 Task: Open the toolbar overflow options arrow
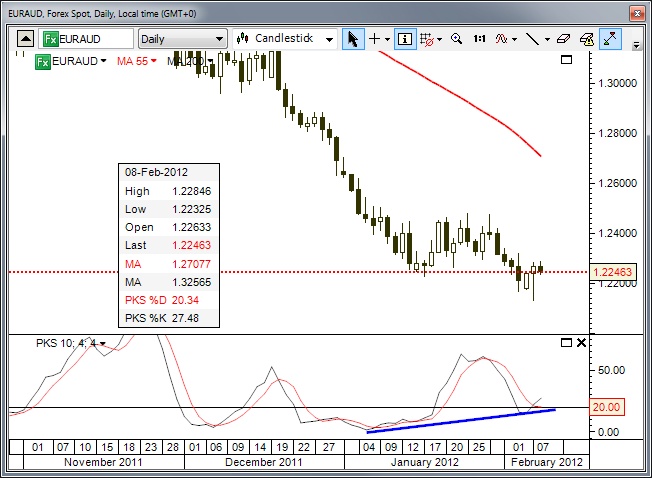(x=636, y=45)
